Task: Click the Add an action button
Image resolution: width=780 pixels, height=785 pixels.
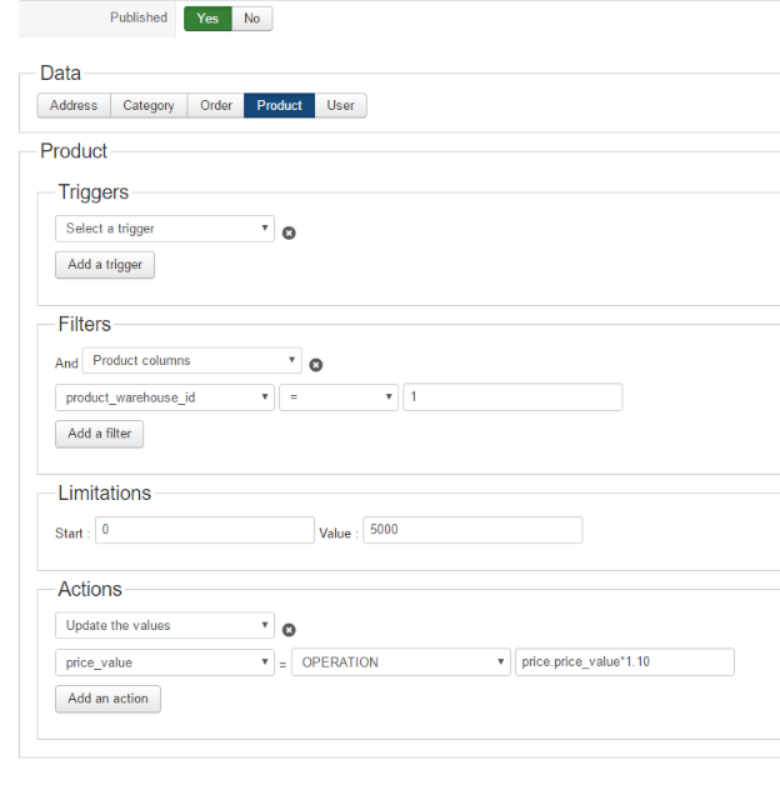Action: tap(108, 699)
